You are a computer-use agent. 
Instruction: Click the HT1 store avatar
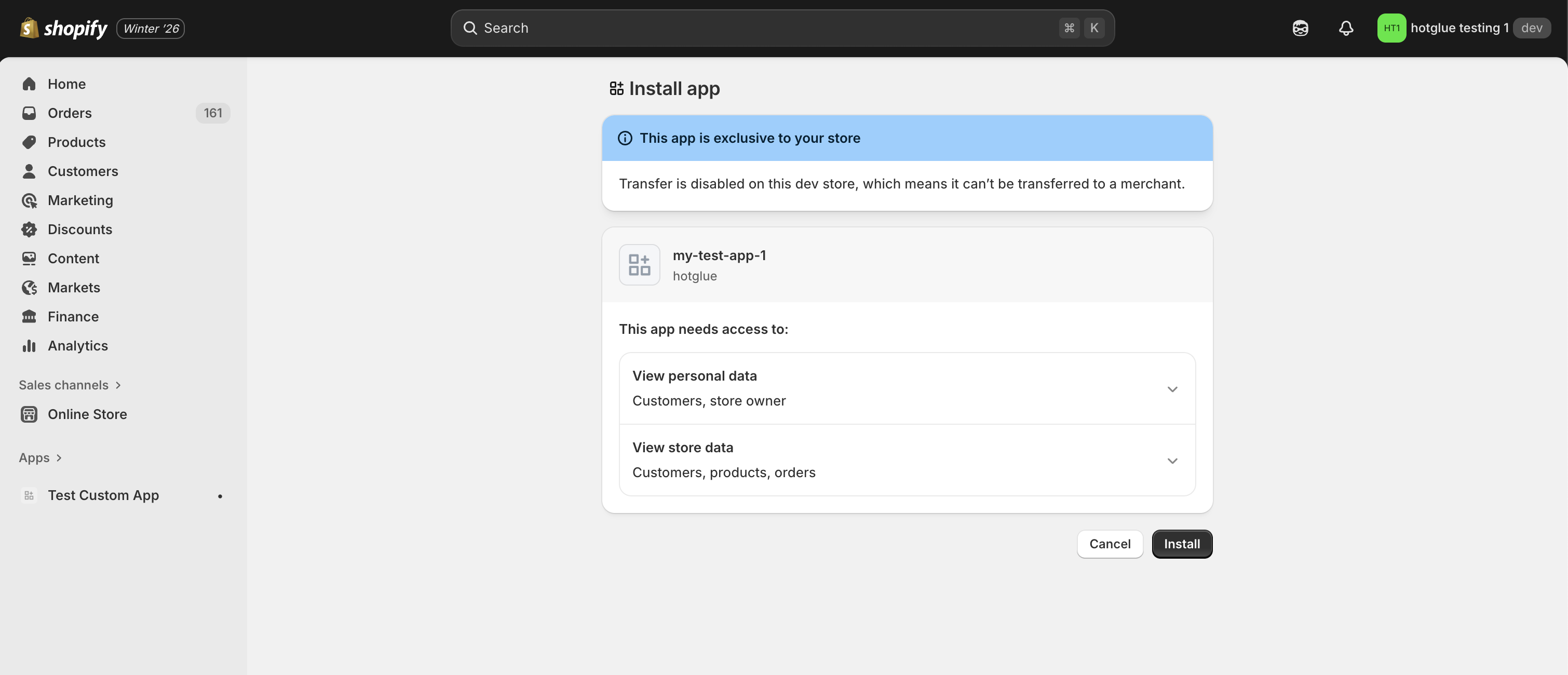[1391, 28]
